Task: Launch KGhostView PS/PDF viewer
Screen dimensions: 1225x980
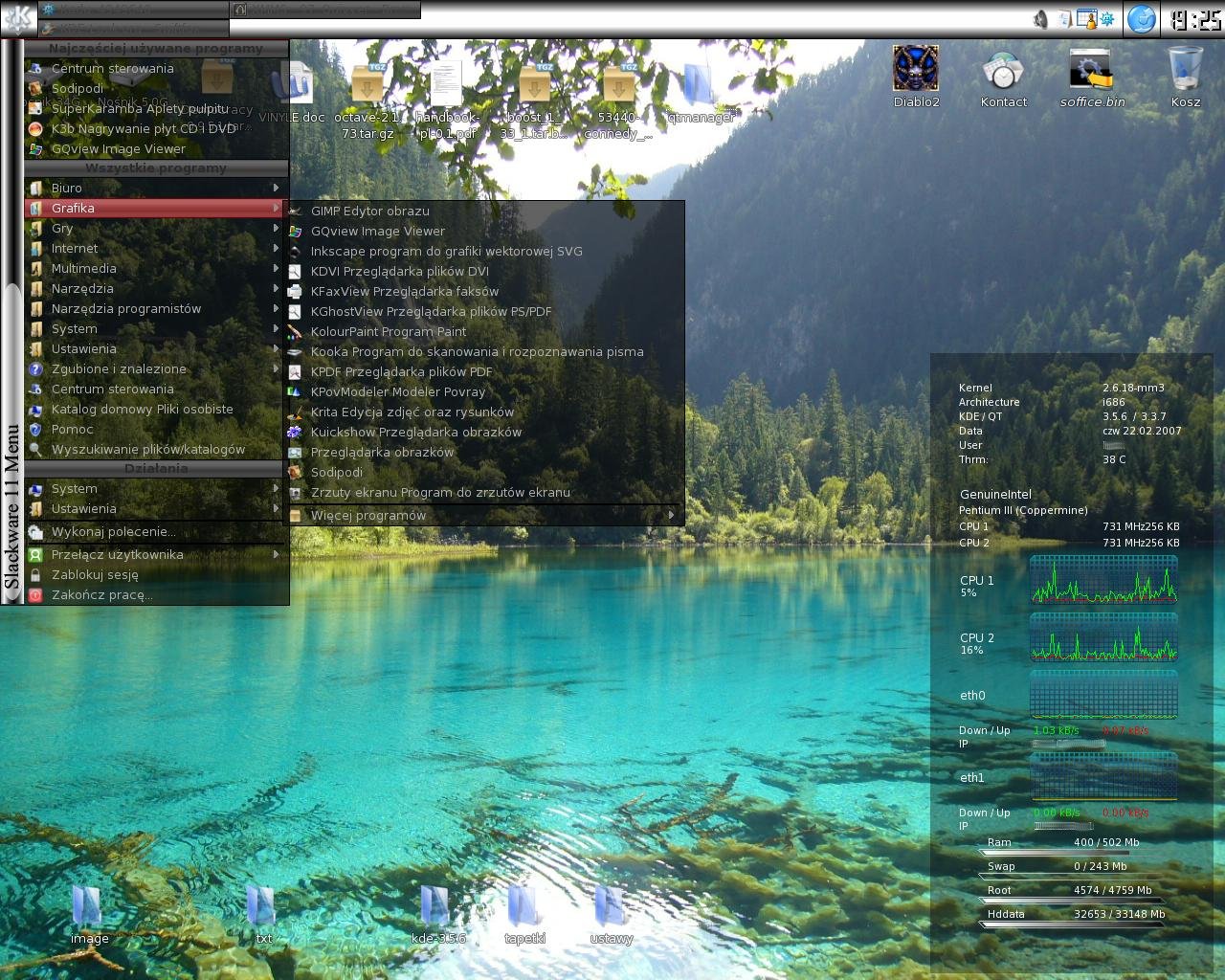Action: point(485,311)
